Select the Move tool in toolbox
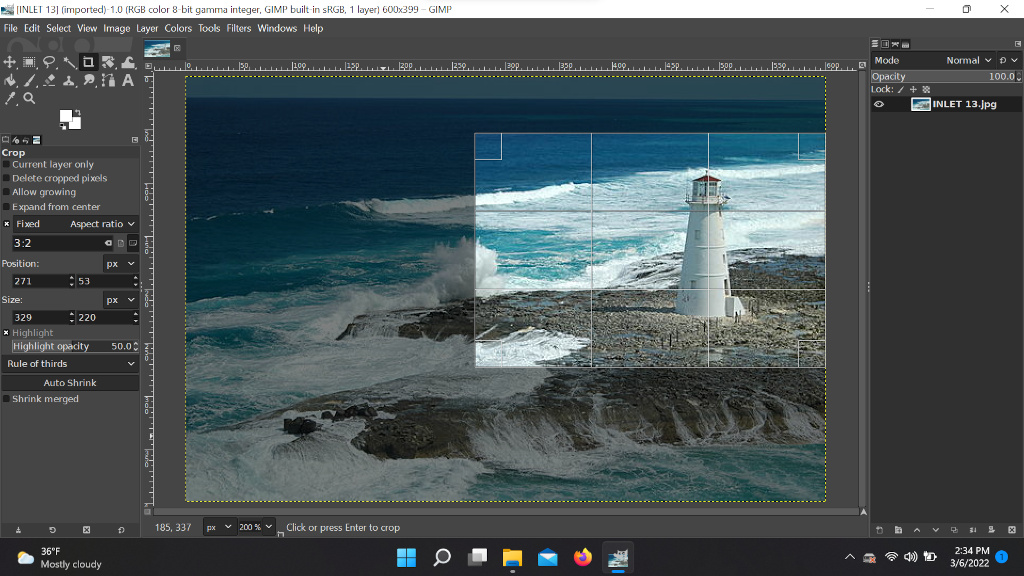This screenshot has width=1024, height=576. click(x=10, y=62)
